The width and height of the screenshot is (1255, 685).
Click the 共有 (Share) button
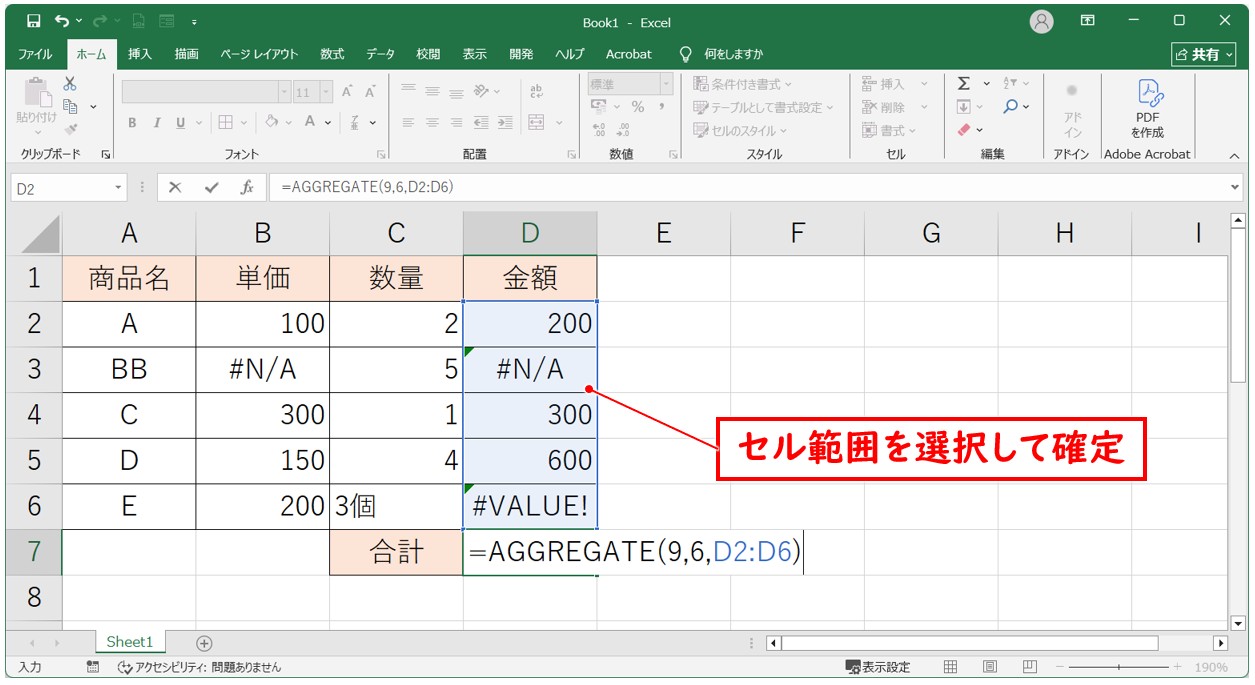coord(1197,54)
